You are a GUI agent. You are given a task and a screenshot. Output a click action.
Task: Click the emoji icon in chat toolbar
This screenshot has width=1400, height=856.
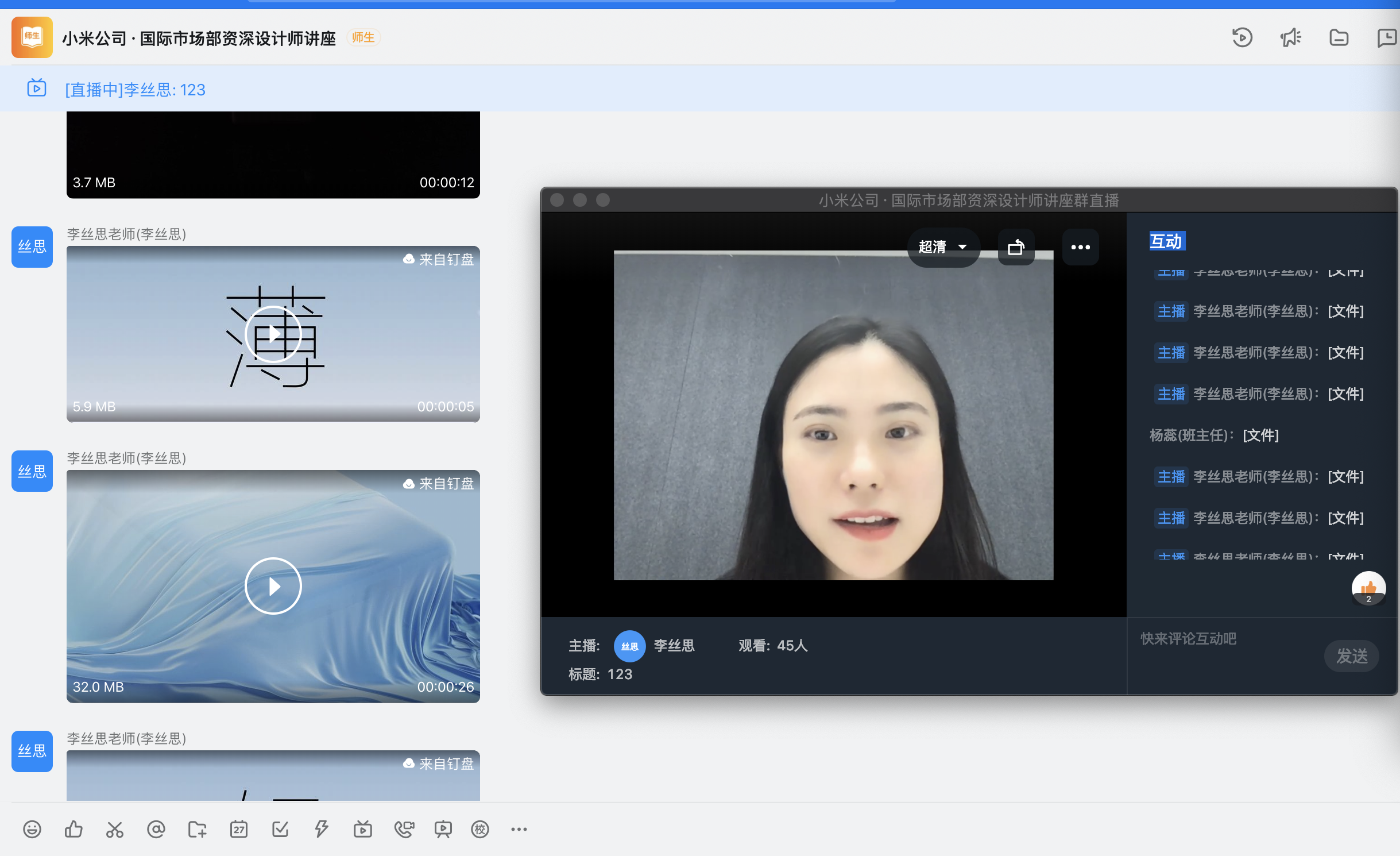32,829
